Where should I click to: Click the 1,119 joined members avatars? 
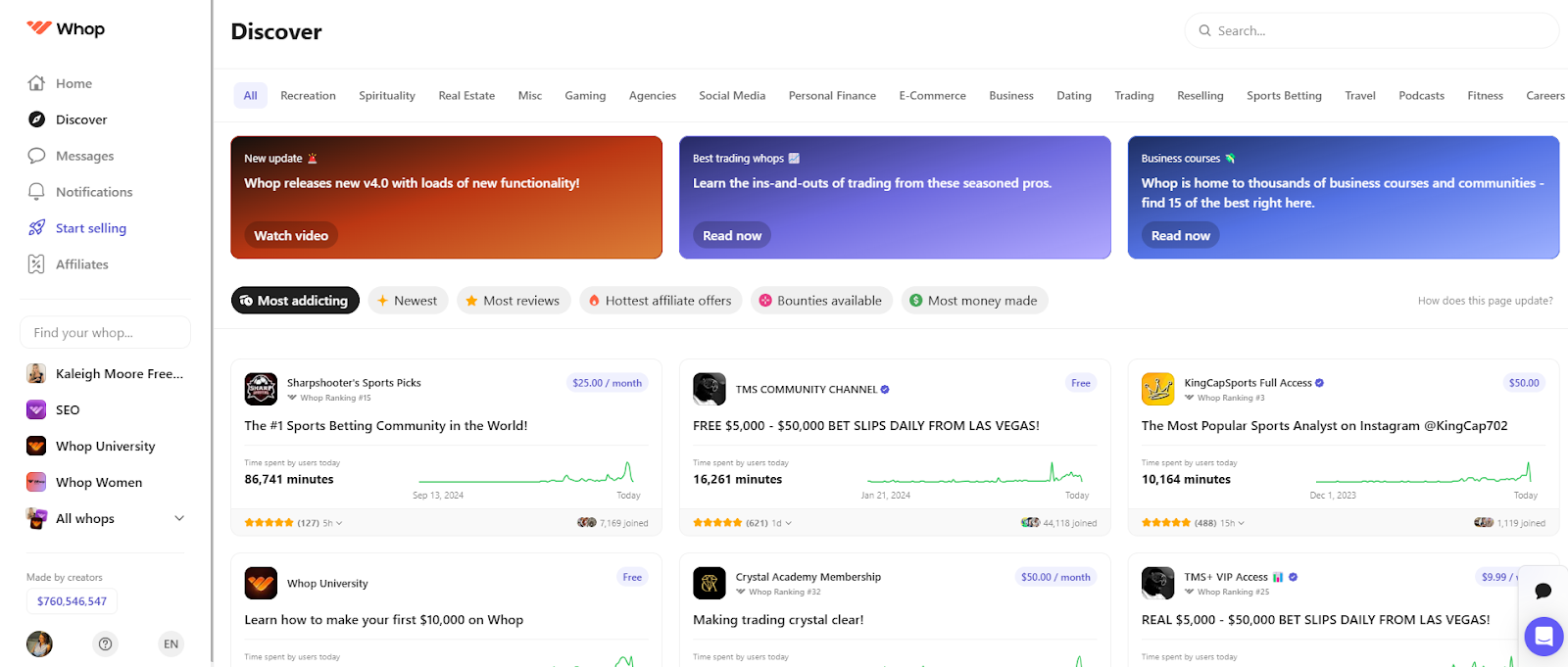pos(1484,523)
